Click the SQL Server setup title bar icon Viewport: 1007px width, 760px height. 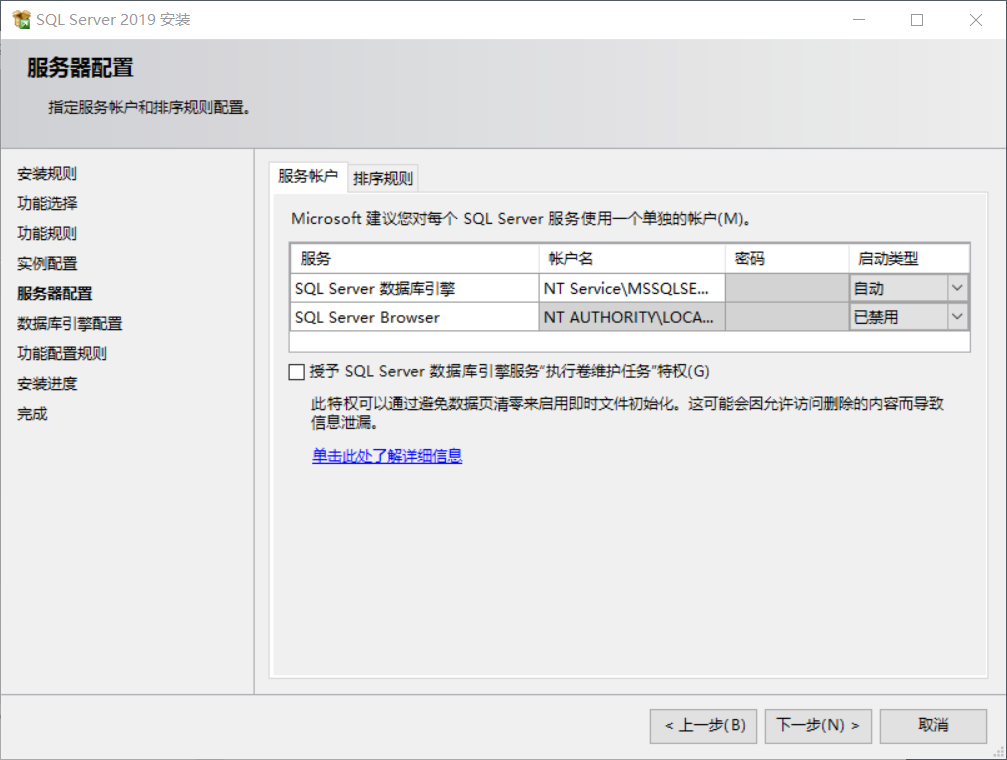(21, 20)
